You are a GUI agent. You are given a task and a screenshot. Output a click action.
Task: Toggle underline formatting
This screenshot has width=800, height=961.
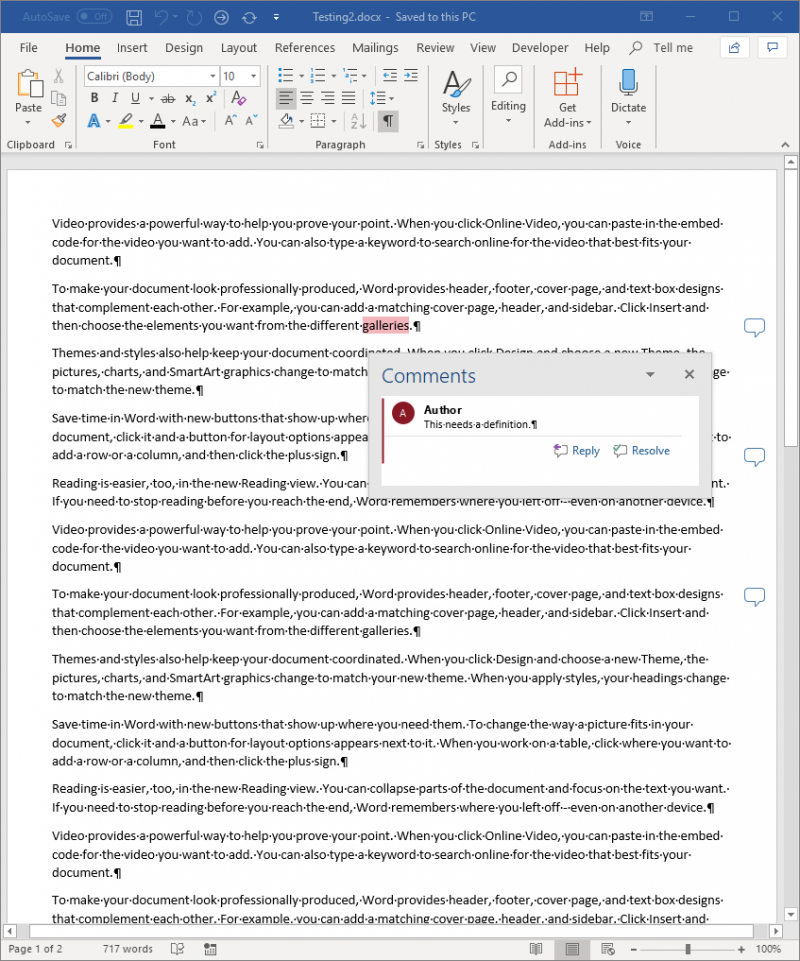[135, 98]
